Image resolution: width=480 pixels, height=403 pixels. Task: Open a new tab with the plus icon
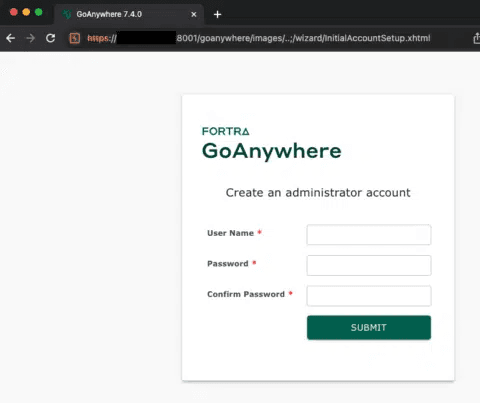(x=217, y=14)
